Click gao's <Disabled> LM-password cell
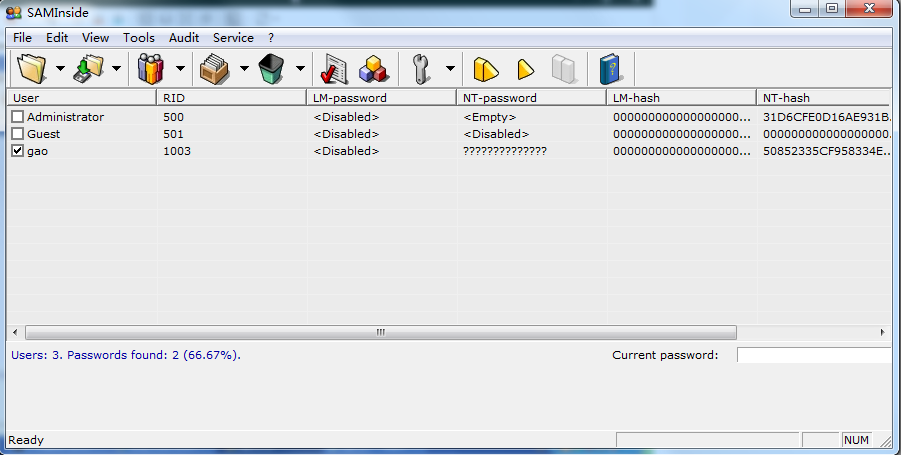901x455 pixels. [x=346, y=151]
